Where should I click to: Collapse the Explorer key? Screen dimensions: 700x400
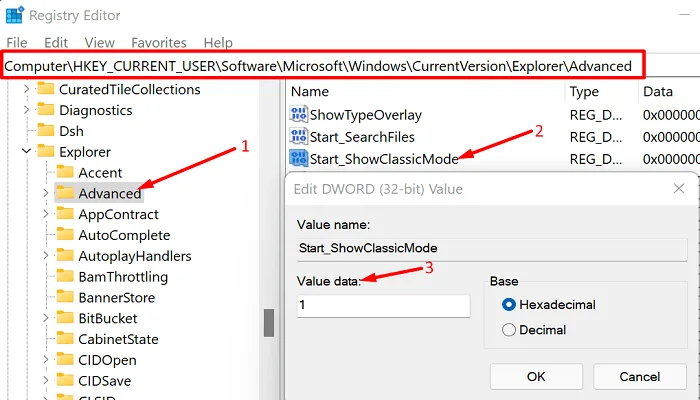pyautogui.click(x=26, y=151)
